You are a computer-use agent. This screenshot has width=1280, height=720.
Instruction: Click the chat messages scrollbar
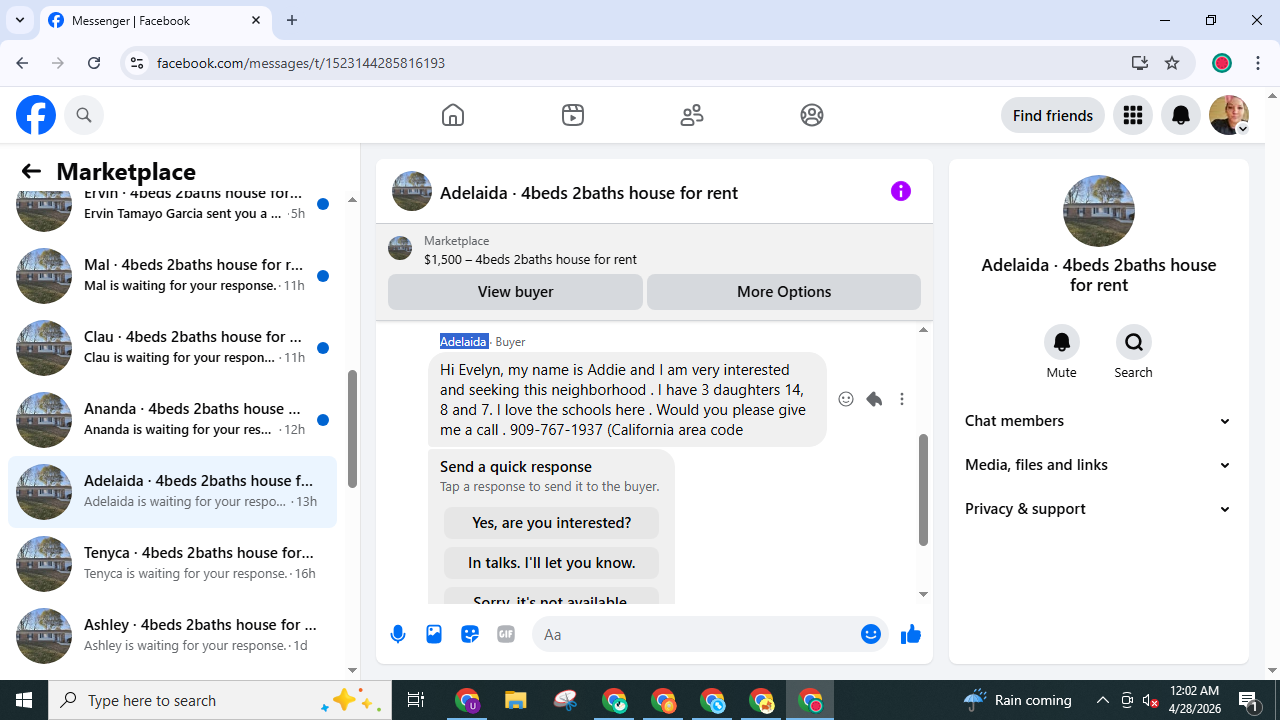pos(923,490)
